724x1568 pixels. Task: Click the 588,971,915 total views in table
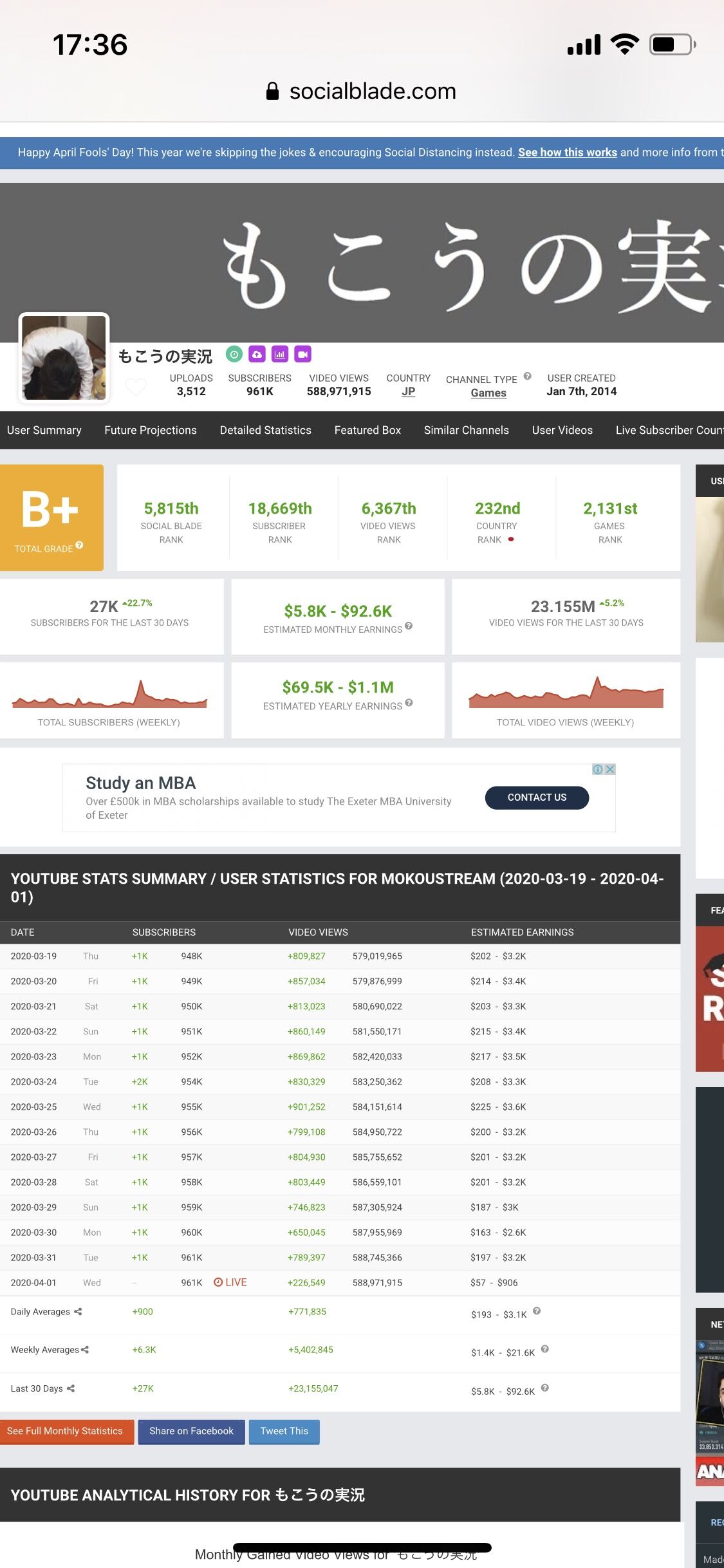(x=377, y=1282)
